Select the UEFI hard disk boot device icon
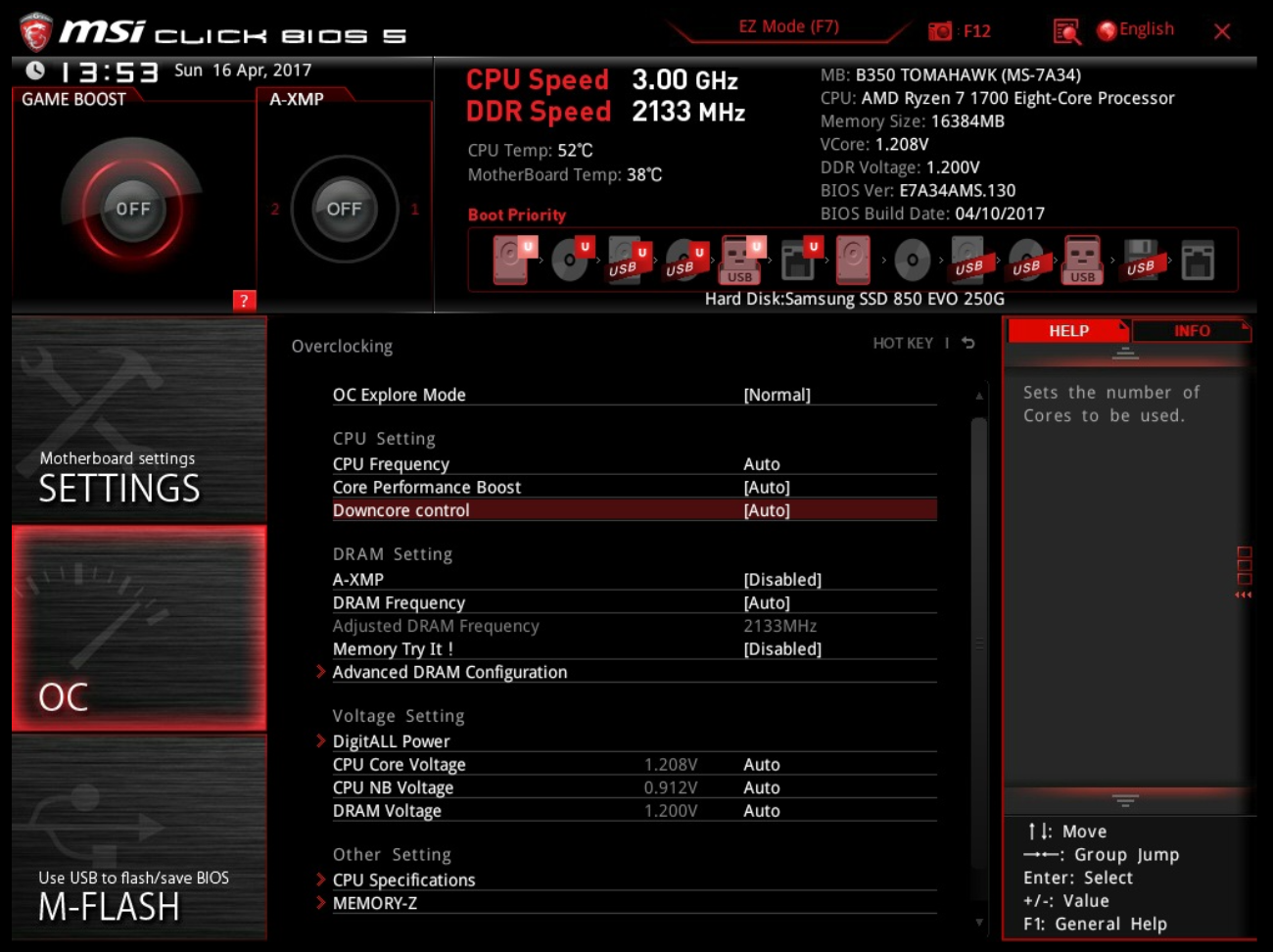Screen dimensions: 1273x952 [513, 261]
